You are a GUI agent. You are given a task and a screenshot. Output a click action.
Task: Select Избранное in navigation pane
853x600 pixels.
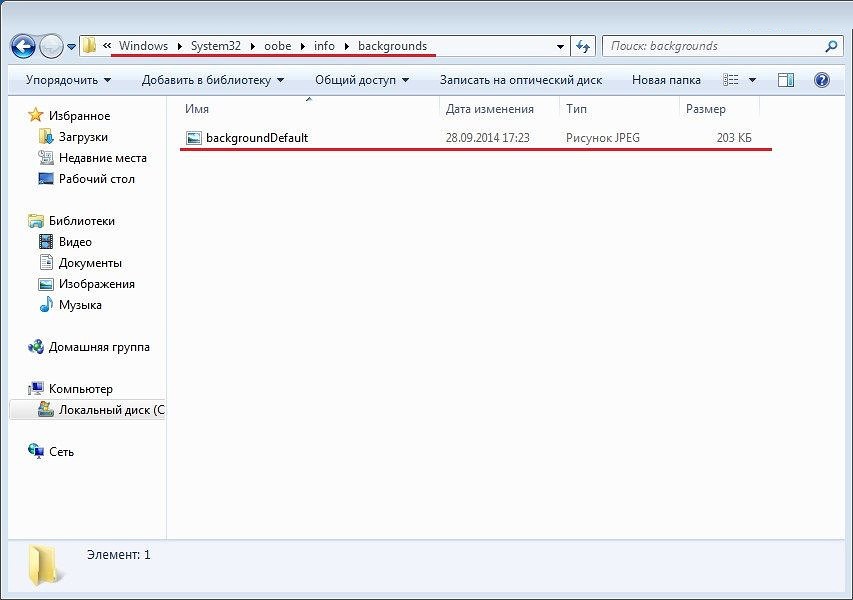79,116
